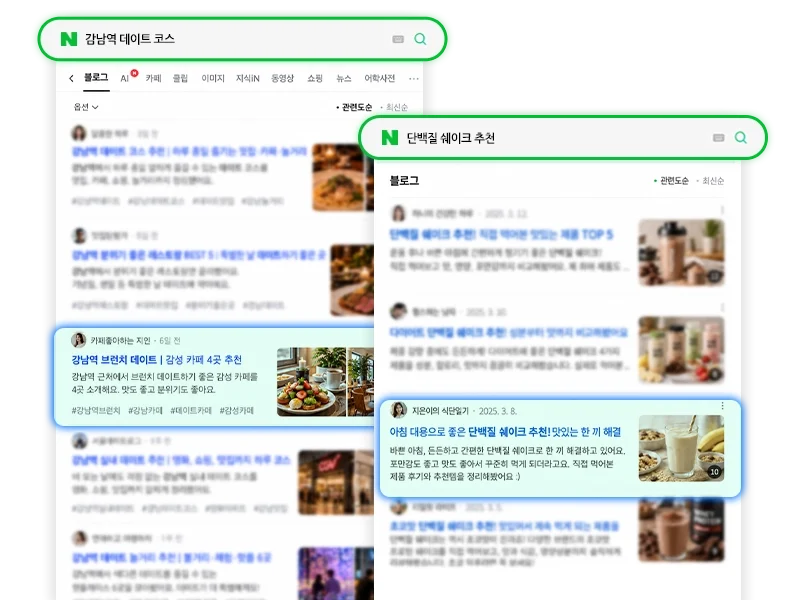Open blog name 카페좋아하는 지인
Image resolution: width=800 pixels, height=600 pixels.
pos(120,340)
